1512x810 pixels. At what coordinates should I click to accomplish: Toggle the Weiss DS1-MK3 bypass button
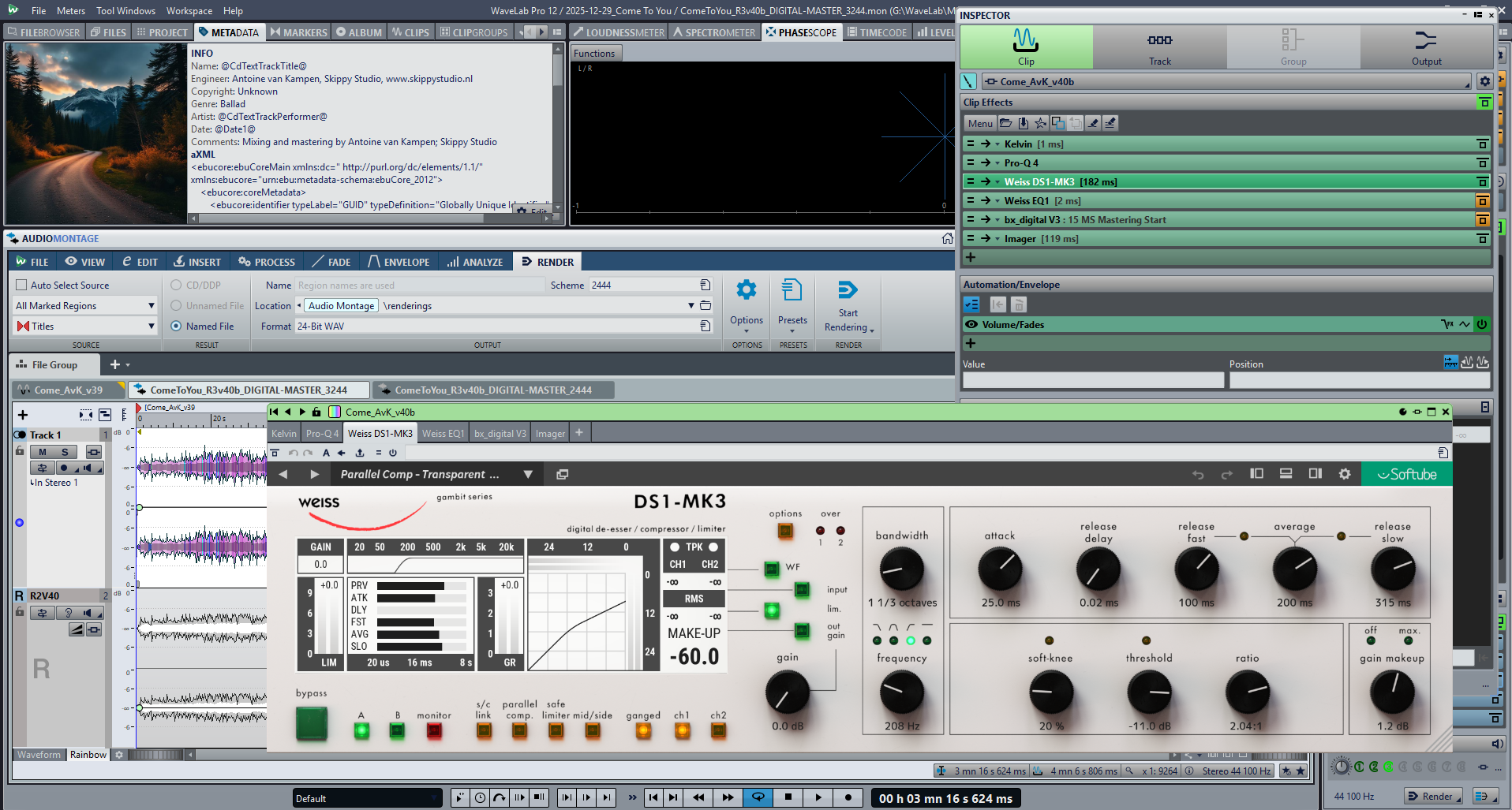(312, 722)
